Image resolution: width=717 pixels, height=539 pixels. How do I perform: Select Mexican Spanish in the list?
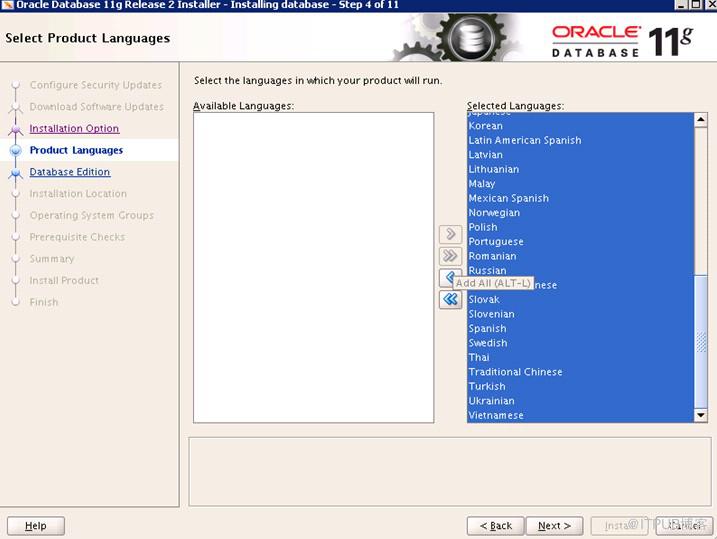coord(581,198)
